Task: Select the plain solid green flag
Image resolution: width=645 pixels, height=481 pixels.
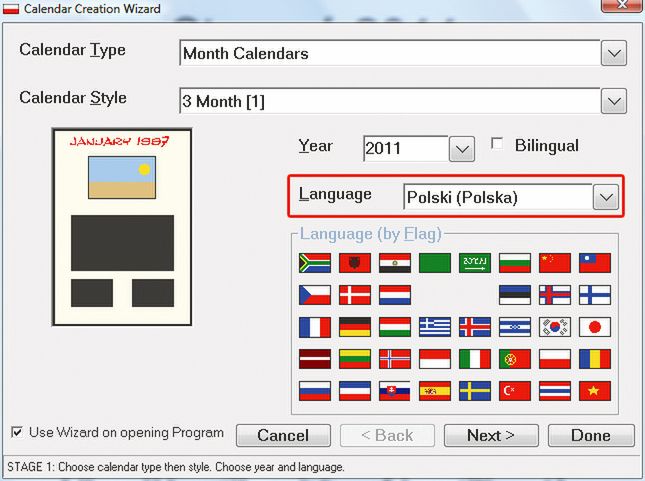Action: click(x=435, y=263)
